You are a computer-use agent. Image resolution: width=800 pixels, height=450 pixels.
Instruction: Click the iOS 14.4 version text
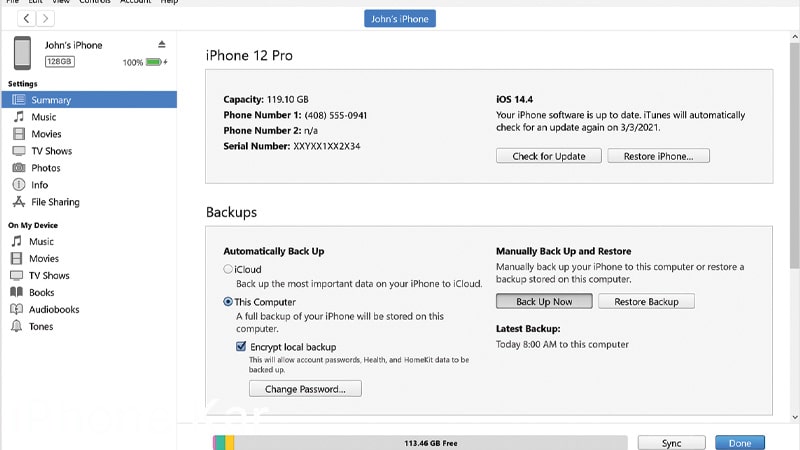click(x=514, y=99)
